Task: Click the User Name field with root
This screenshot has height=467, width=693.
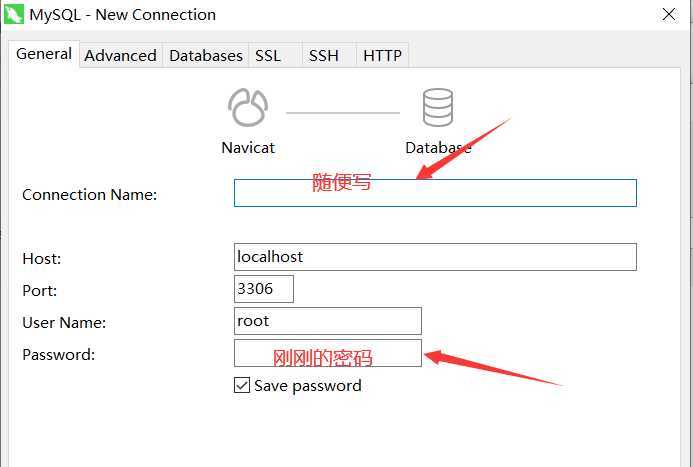Action: pyautogui.click(x=327, y=321)
